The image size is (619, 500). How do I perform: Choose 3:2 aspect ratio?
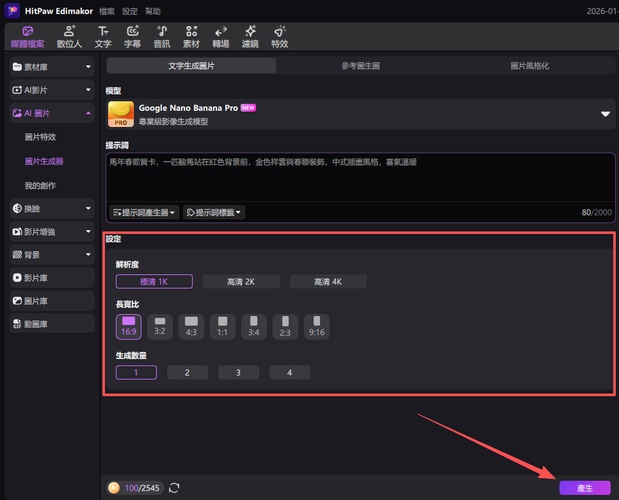[x=160, y=327]
